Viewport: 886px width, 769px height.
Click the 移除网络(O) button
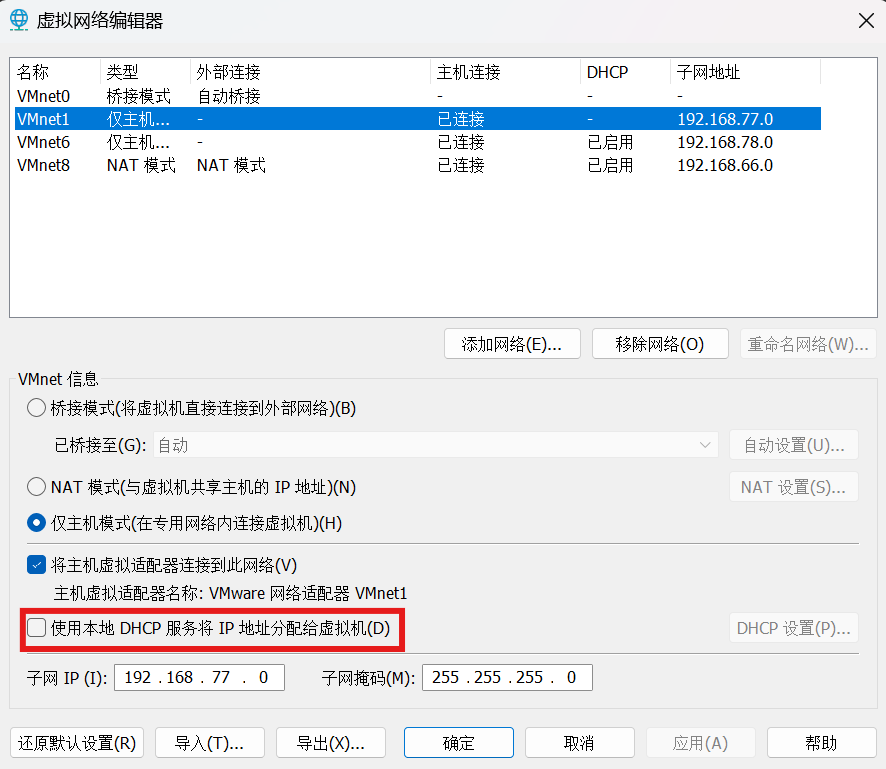pos(660,344)
